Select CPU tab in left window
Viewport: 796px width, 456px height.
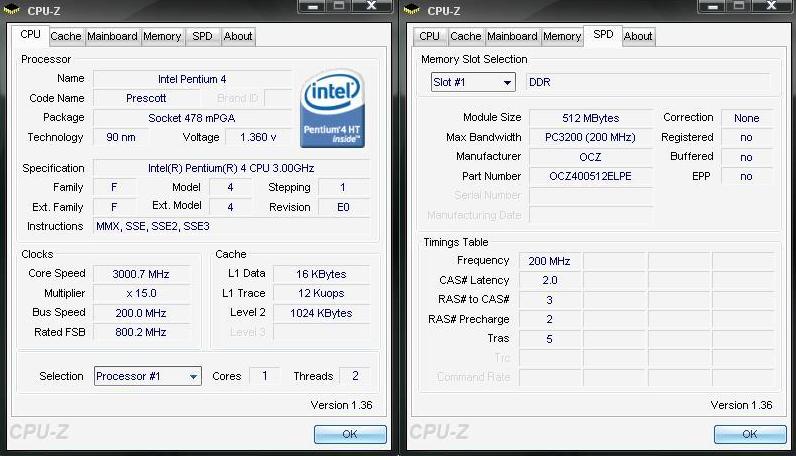(x=30, y=35)
